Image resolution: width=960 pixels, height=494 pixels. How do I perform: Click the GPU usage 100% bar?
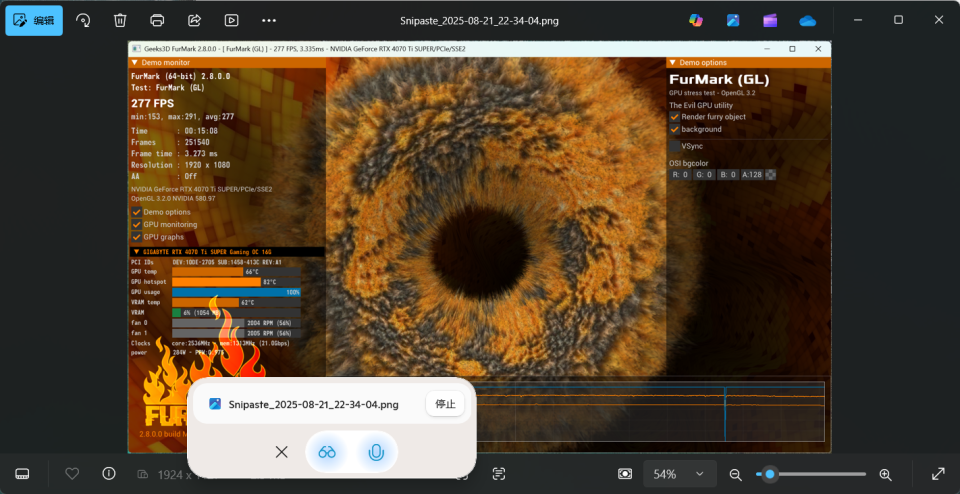[236, 293]
